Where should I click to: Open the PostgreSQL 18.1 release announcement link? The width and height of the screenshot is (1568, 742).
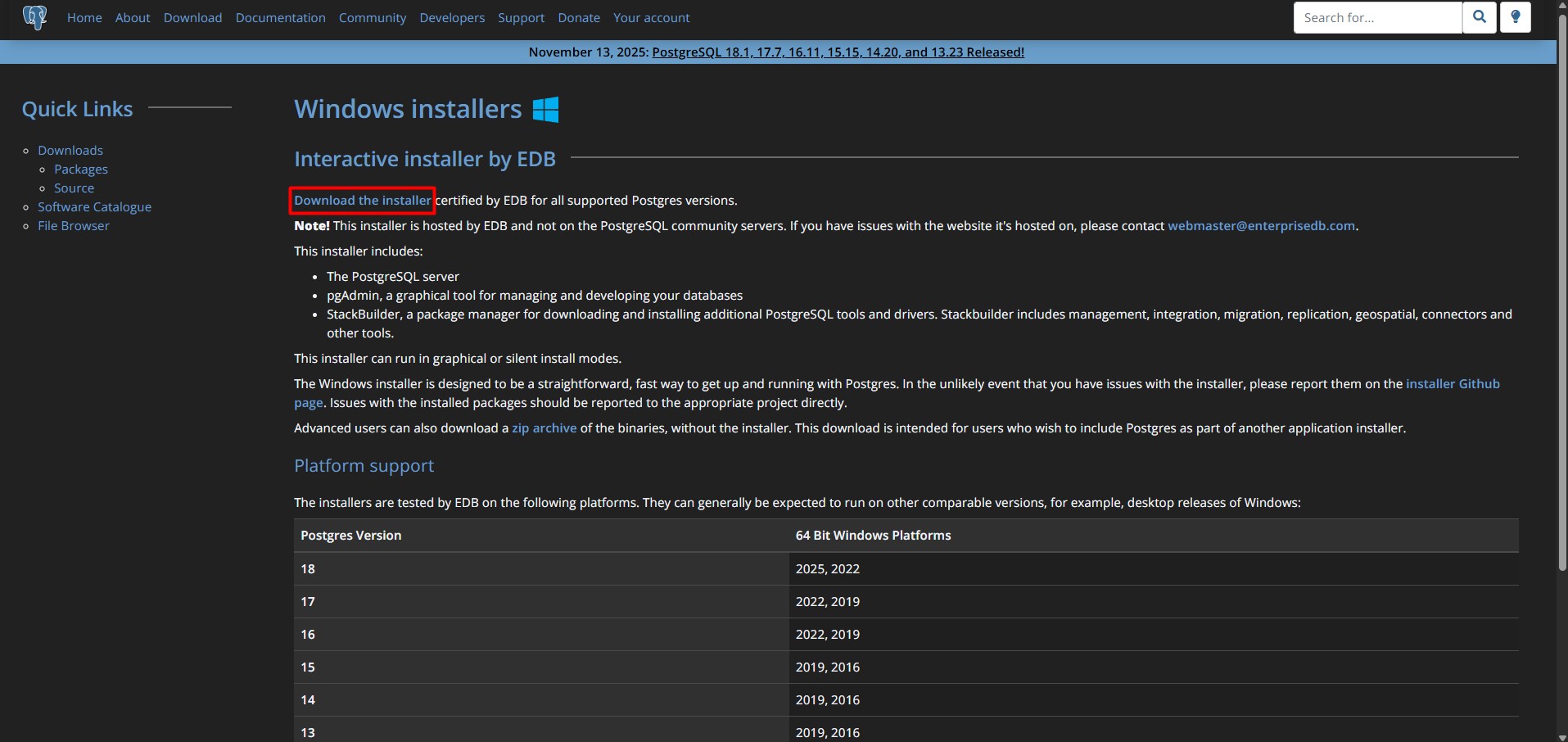pyautogui.click(x=837, y=52)
